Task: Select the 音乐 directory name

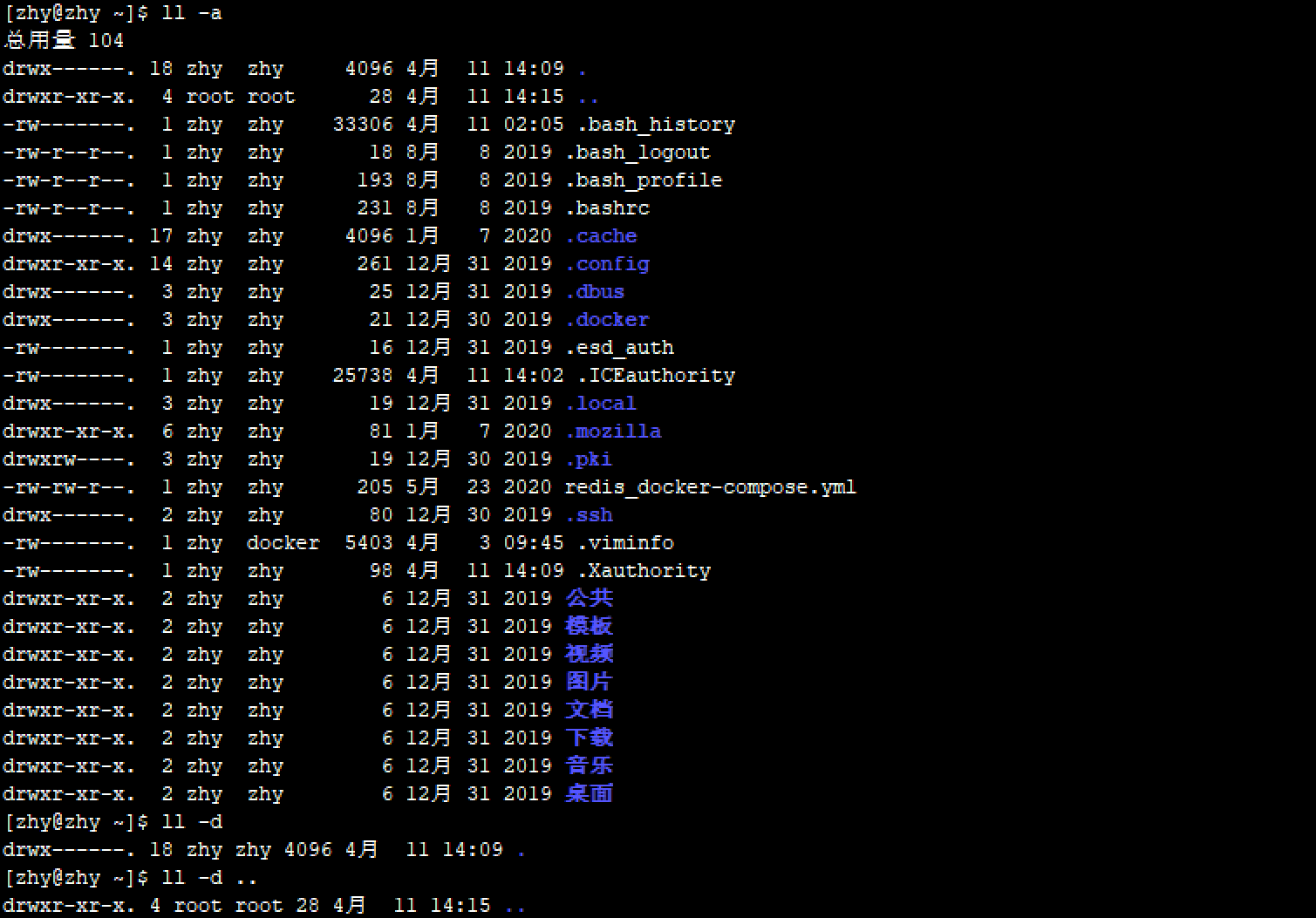Action: [x=590, y=765]
